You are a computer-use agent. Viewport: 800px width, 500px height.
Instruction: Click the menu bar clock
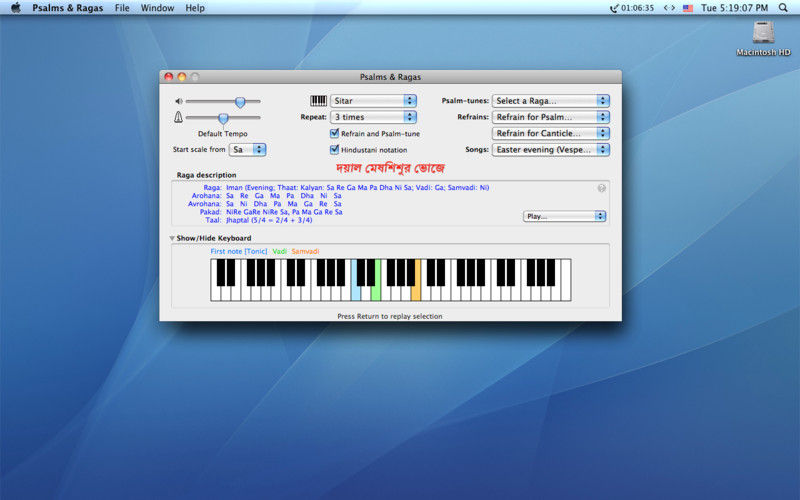coord(734,8)
